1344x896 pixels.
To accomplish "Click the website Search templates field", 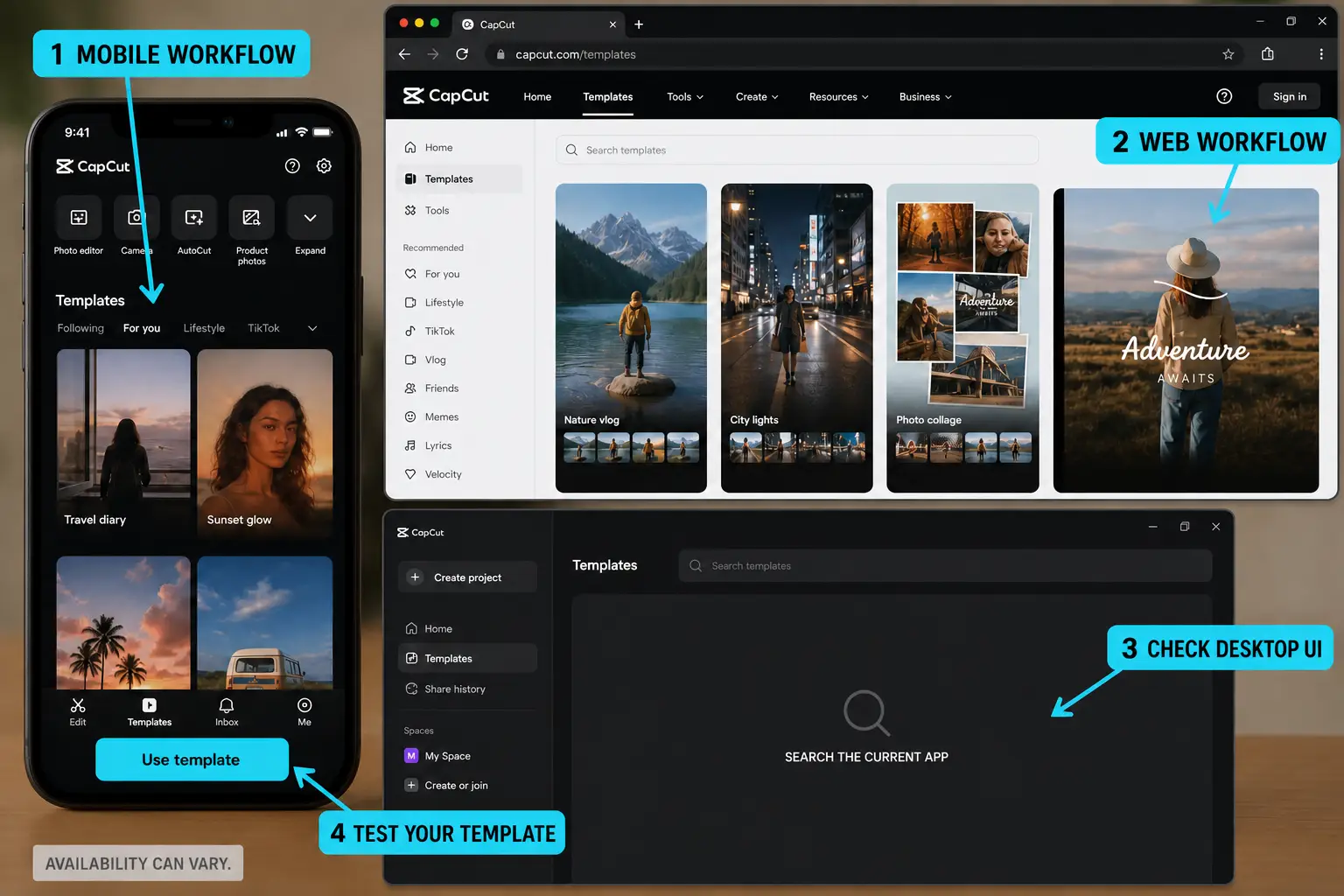I will (797, 150).
